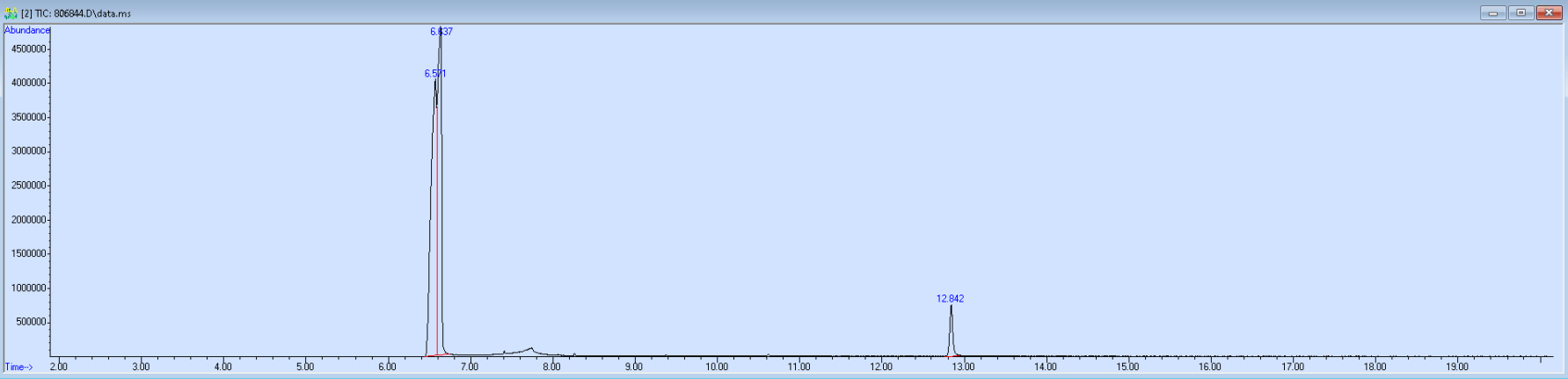Click the y-axis value 2500000
The width and height of the screenshot is (1568, 379).
click(28, 186)
